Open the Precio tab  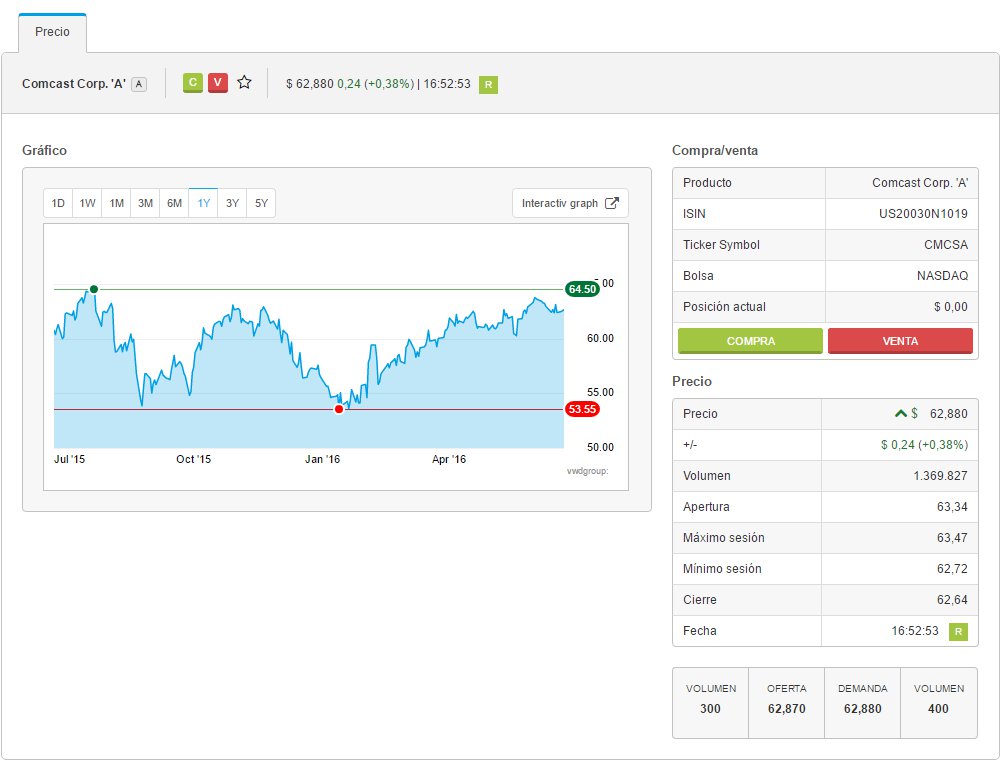tap(52, 32)
